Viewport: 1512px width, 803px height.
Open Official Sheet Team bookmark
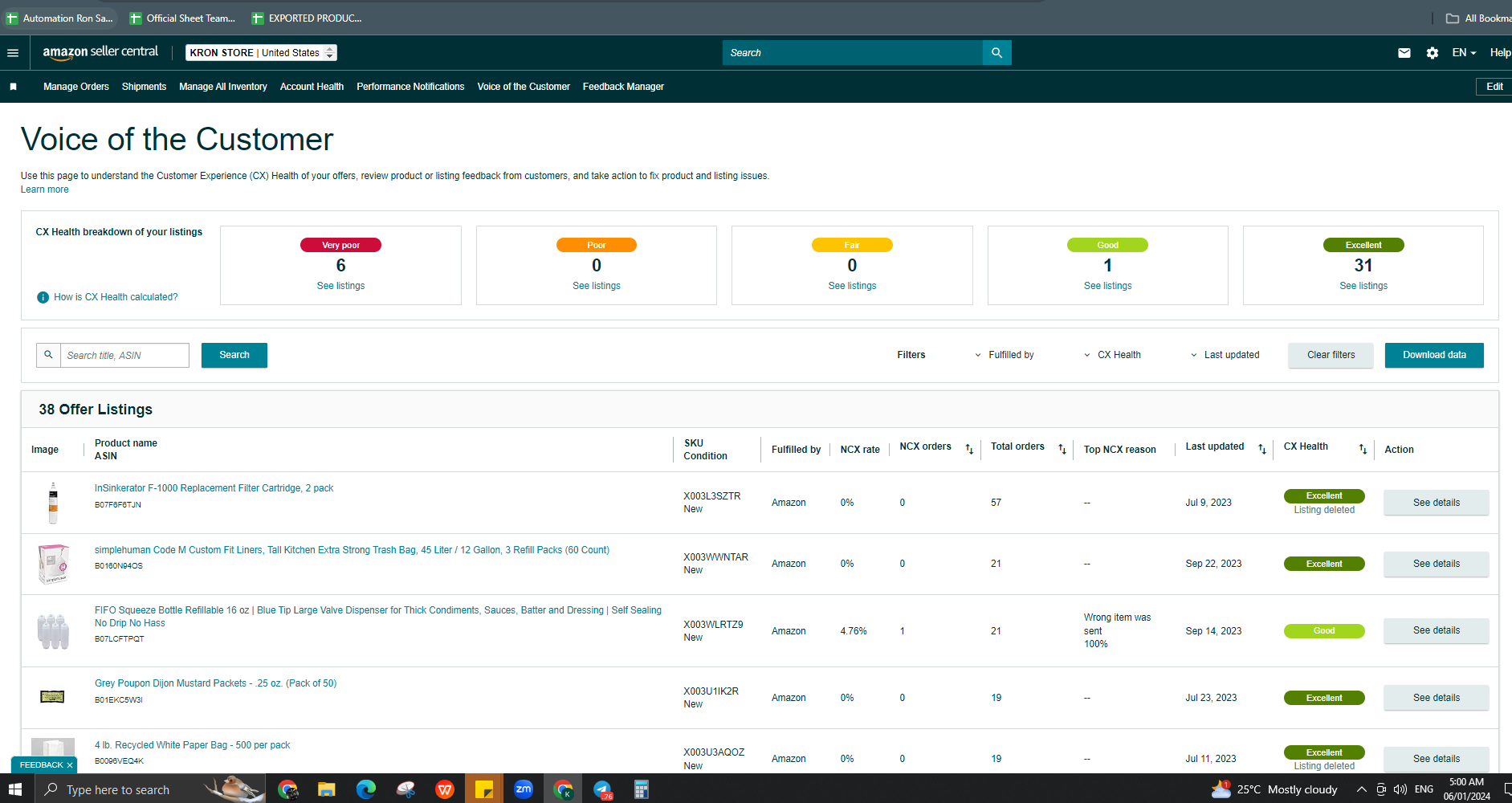click(183, 18)
